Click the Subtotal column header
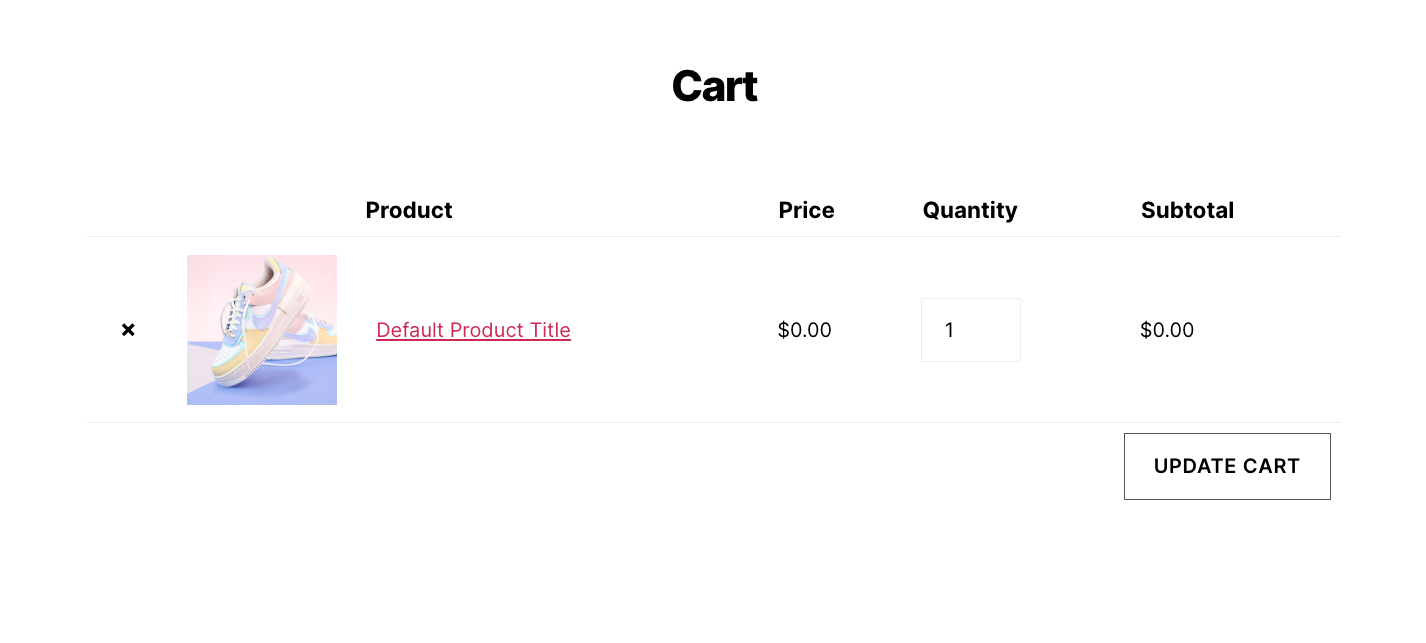Viewport: 1426px width, 643px height. pyautogui.click(x=1187, y=211)
